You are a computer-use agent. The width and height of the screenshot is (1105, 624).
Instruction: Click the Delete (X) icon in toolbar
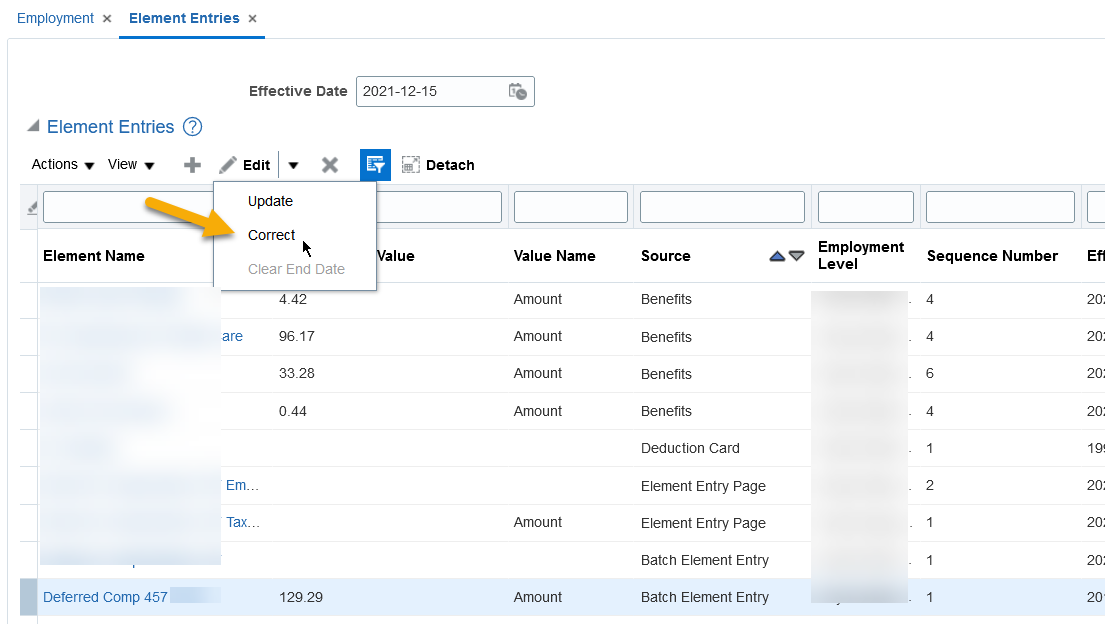[330, 164]
